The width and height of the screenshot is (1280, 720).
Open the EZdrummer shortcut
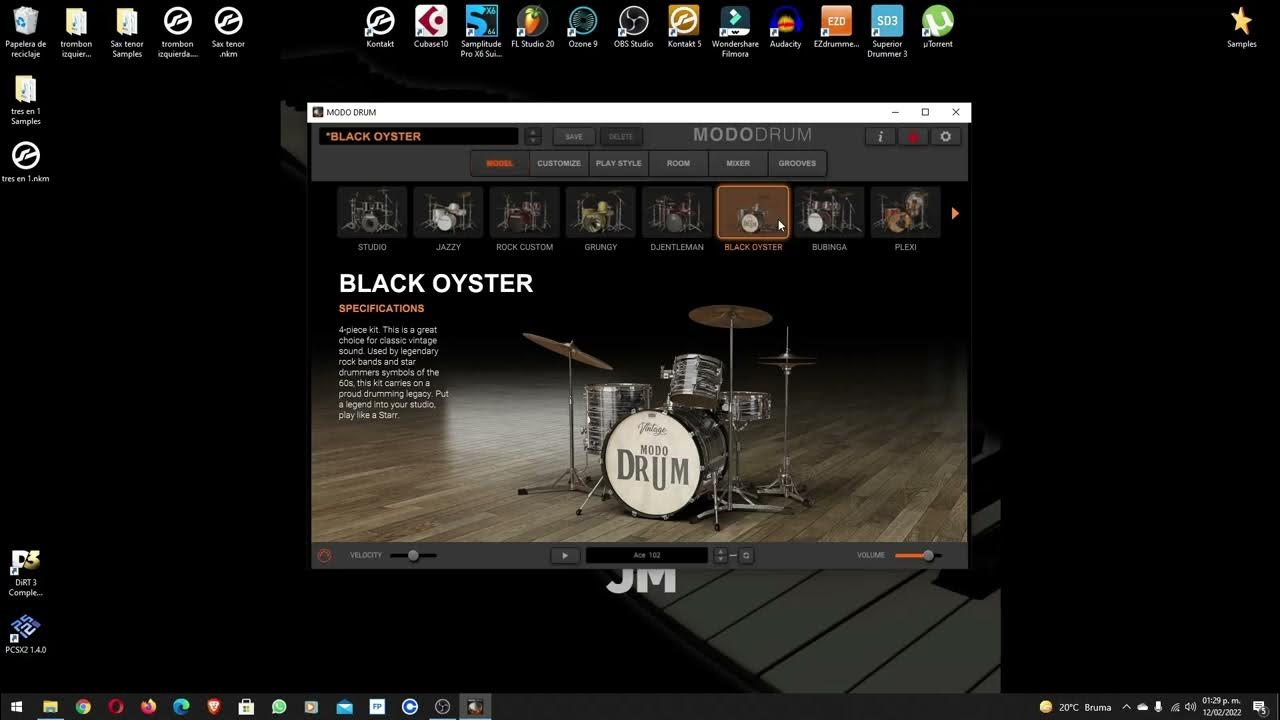pyautogui.click(x=836, y=28)
